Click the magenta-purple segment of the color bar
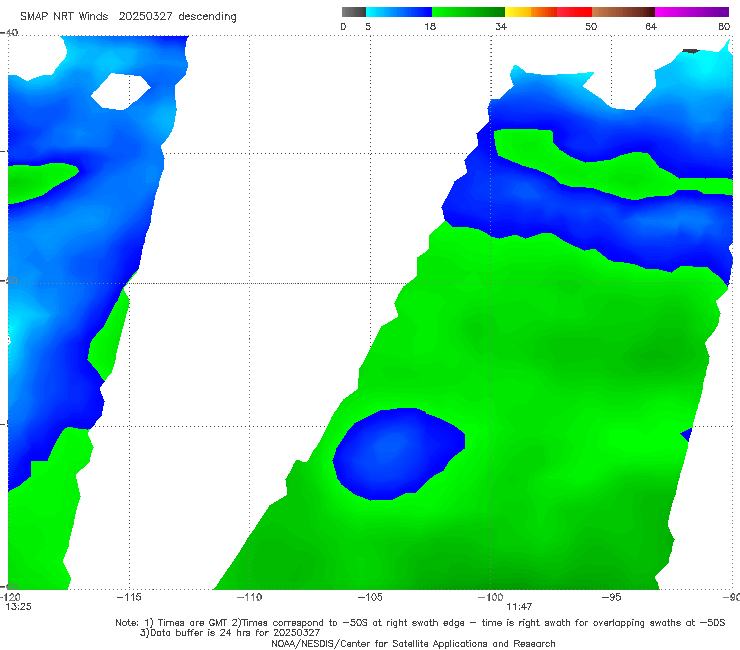The height and width of the screenshot is (650, 740). 692,12
